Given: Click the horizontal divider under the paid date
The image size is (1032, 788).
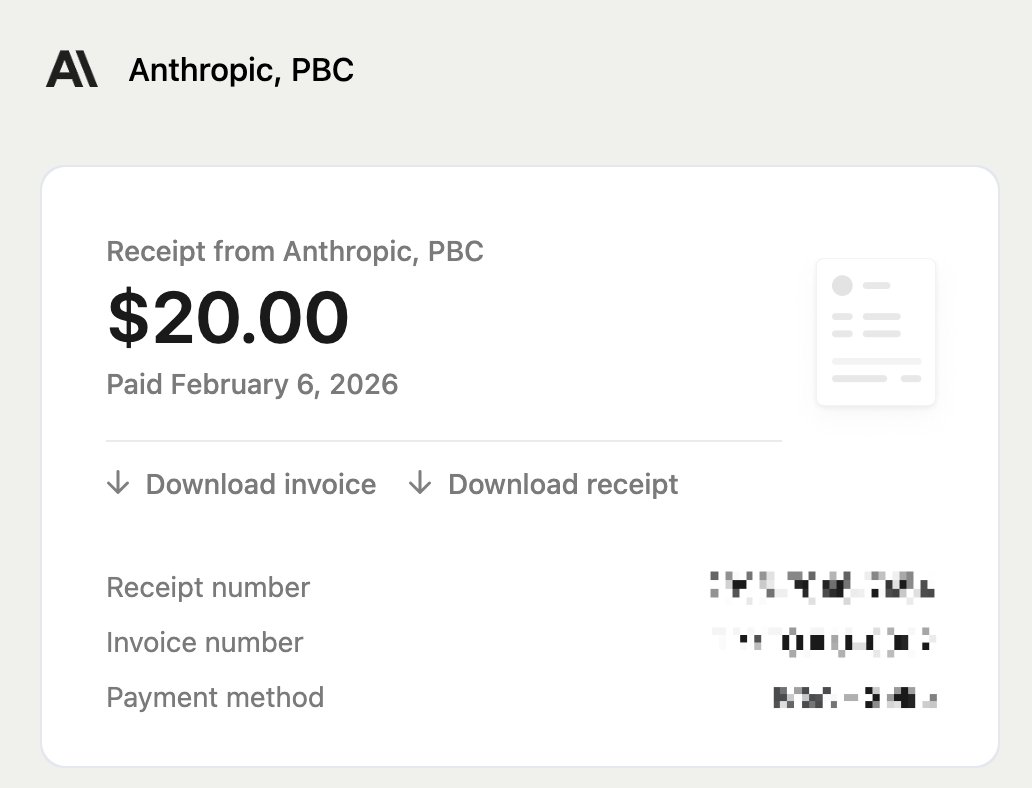Looking at the screenshot, I should pyautogui.click(x=444, y=440).
